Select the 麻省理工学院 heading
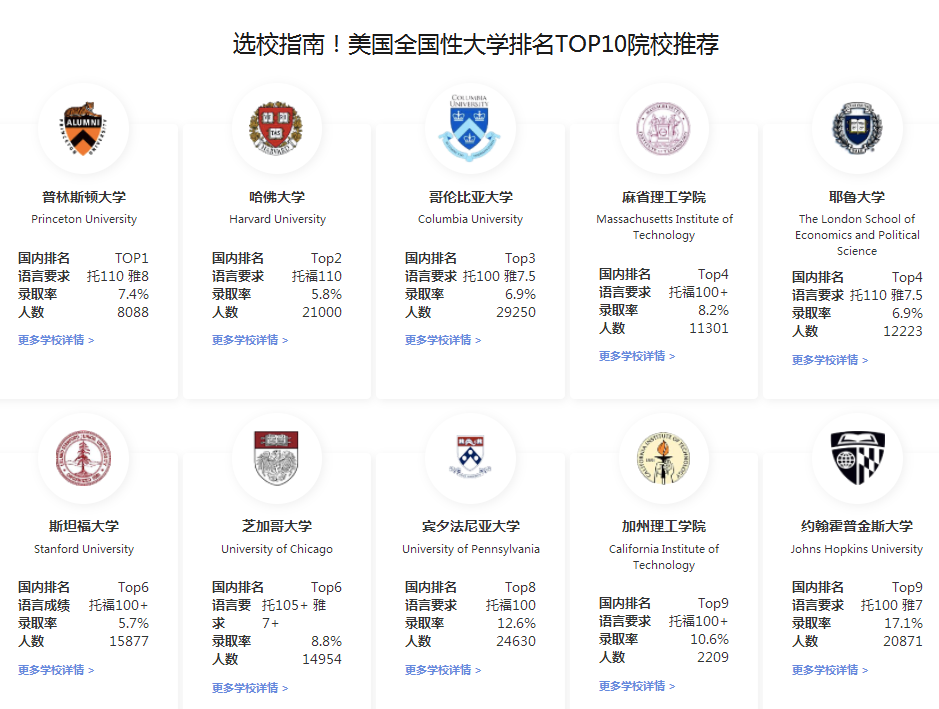The image size is (939, 709). pos(664,197)
